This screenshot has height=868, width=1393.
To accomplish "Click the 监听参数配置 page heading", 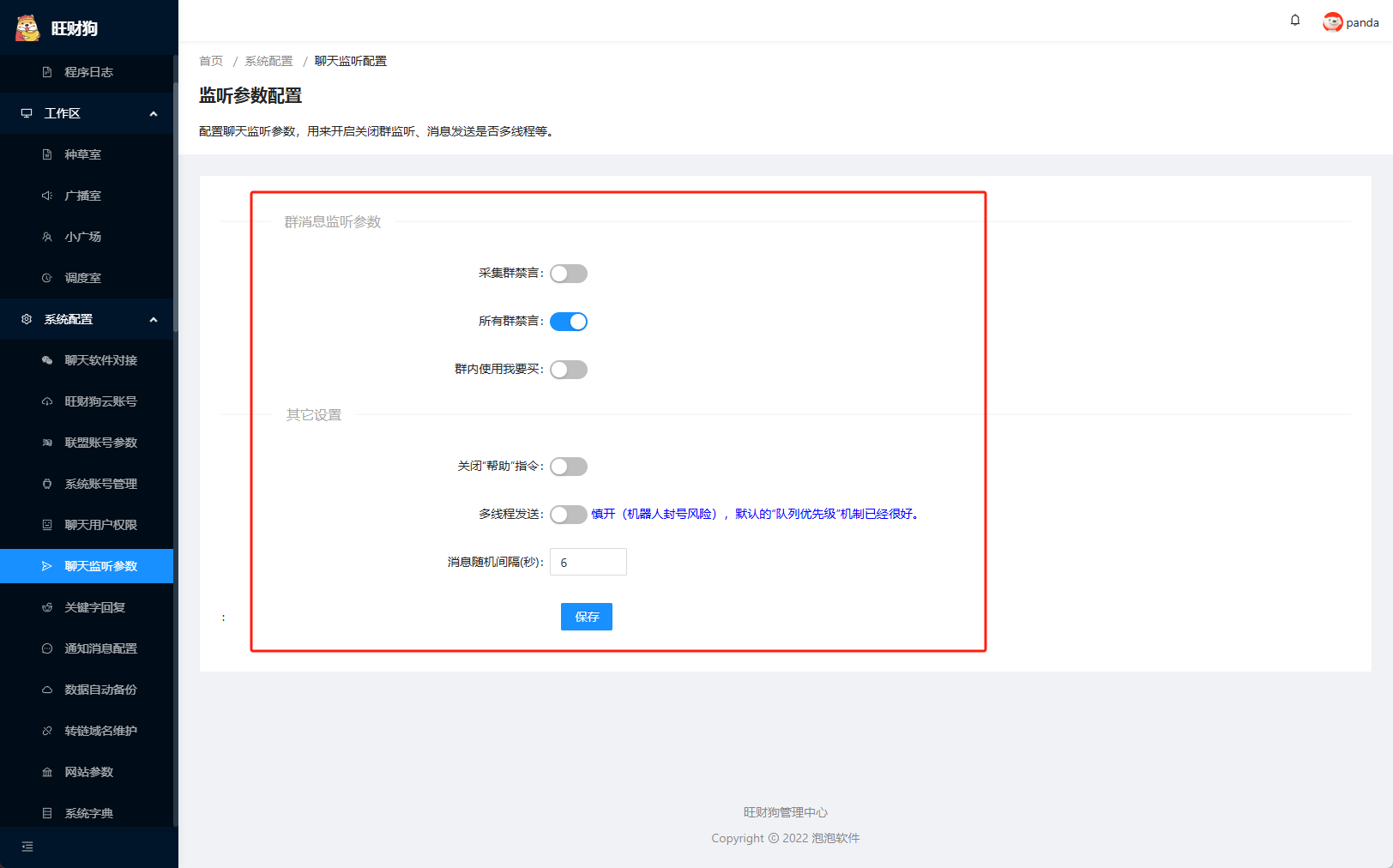I will point(250,95).
